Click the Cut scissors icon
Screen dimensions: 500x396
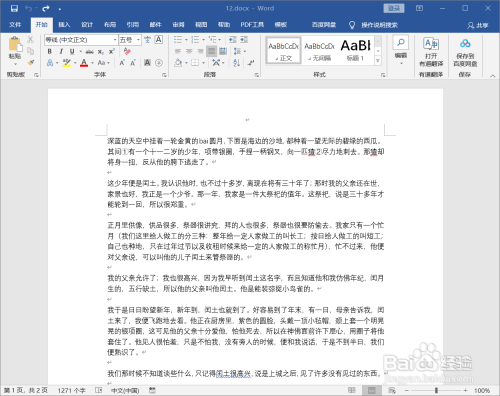click(30, 40)
